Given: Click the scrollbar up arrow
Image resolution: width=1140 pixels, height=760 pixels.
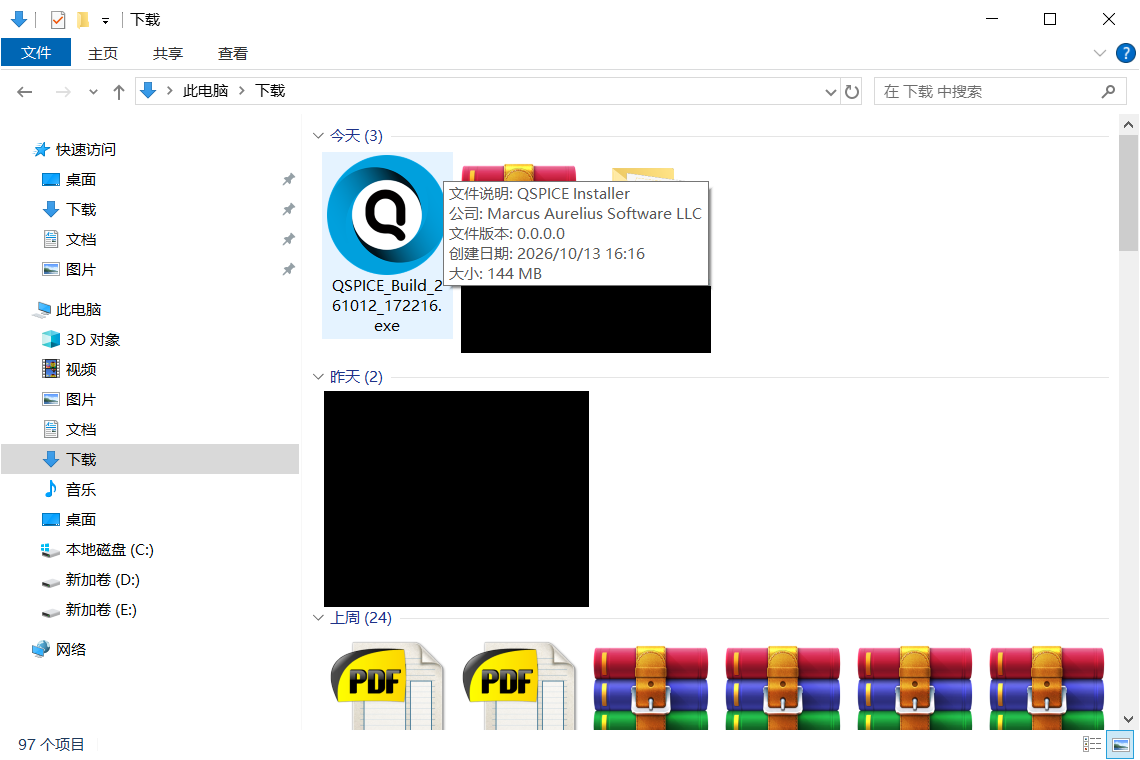Looking at the screenshot, I should click(1128, 124).
